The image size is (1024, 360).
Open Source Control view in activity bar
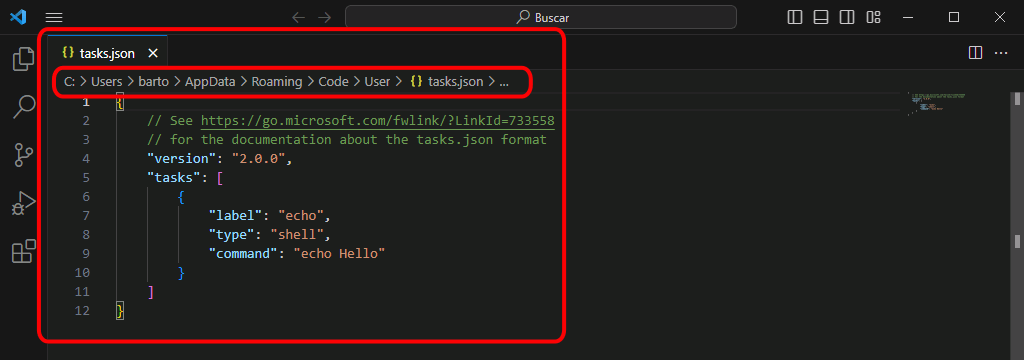point(24,155)
